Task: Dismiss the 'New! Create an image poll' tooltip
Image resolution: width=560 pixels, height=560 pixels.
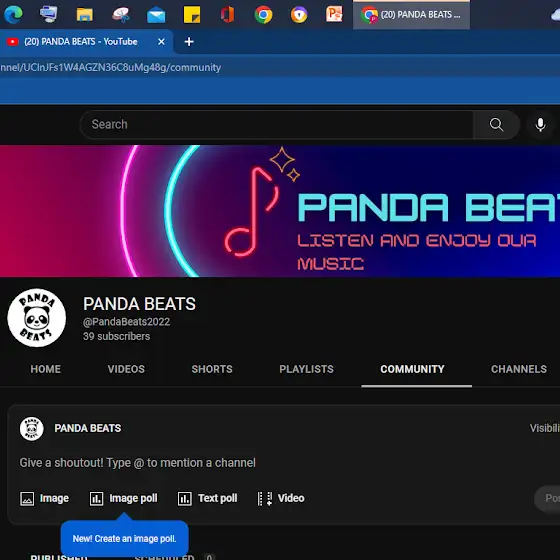Action: [124, 539]
